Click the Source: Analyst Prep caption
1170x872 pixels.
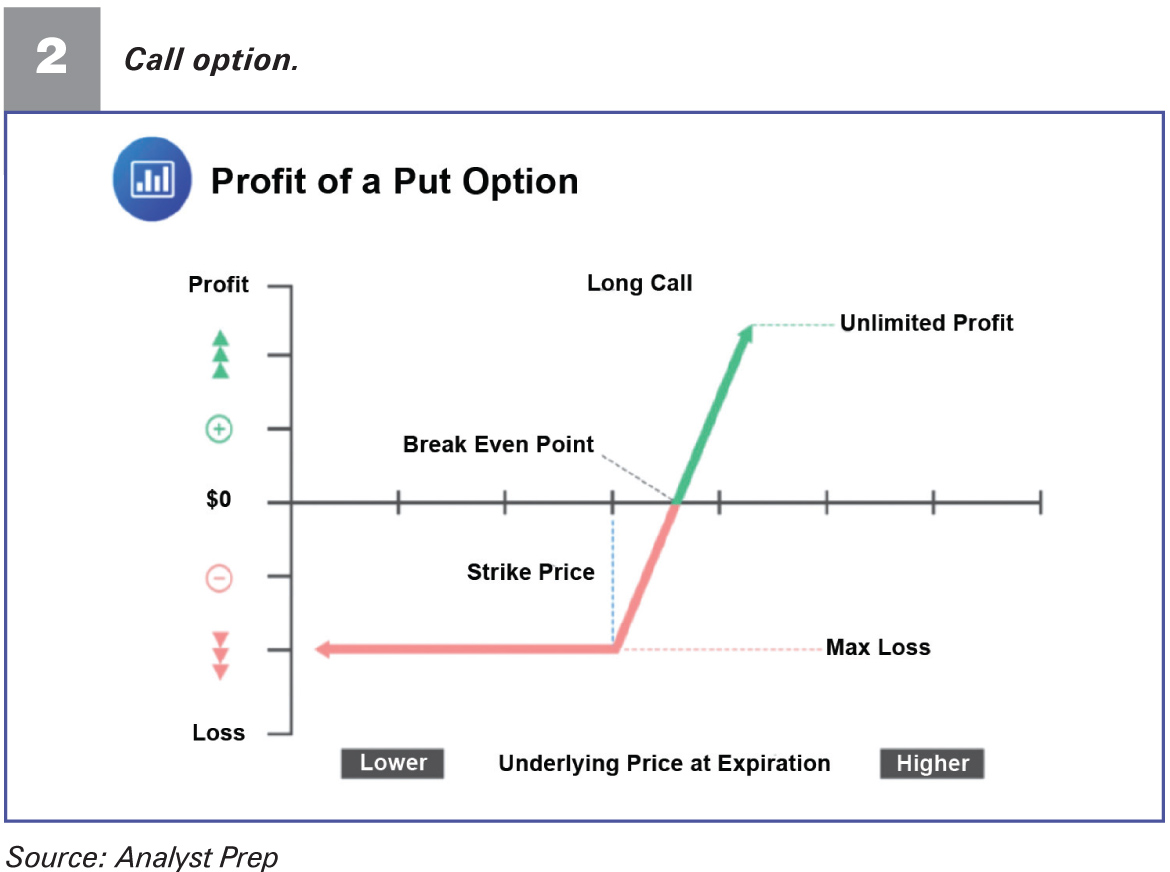point(142,857)
